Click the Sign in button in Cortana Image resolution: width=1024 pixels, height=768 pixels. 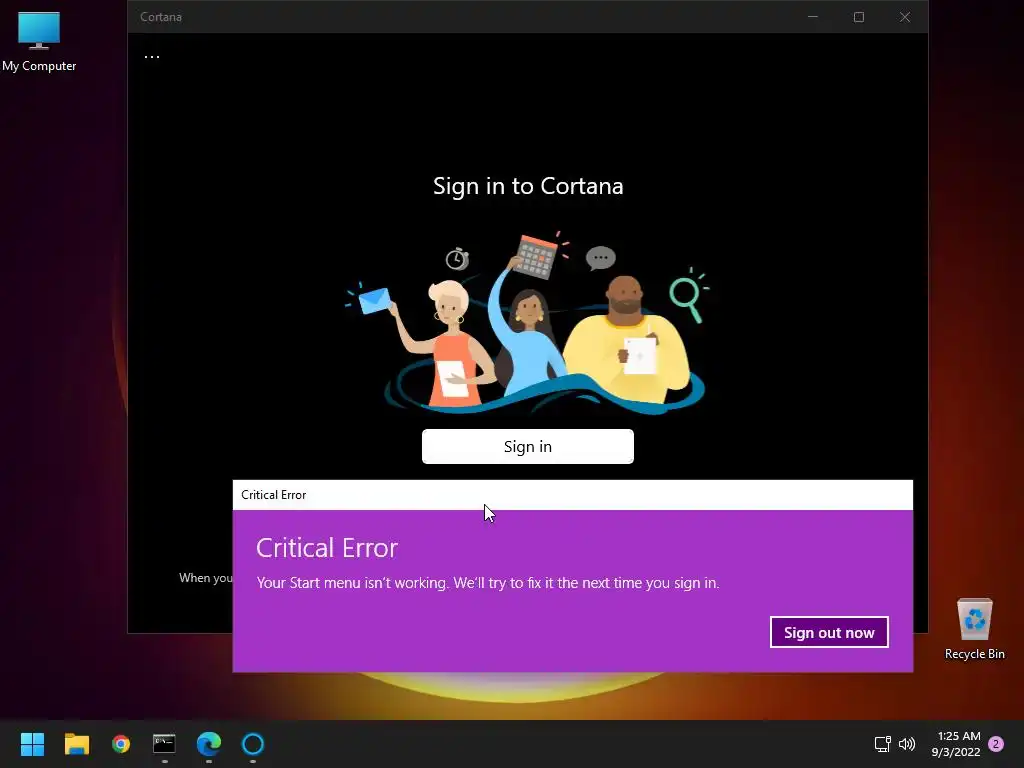tap(528, 447)
